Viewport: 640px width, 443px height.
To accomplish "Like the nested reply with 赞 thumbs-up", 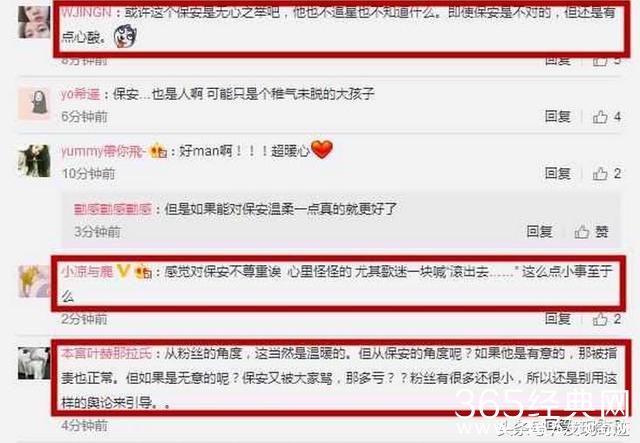I will [x=582, y=232].
